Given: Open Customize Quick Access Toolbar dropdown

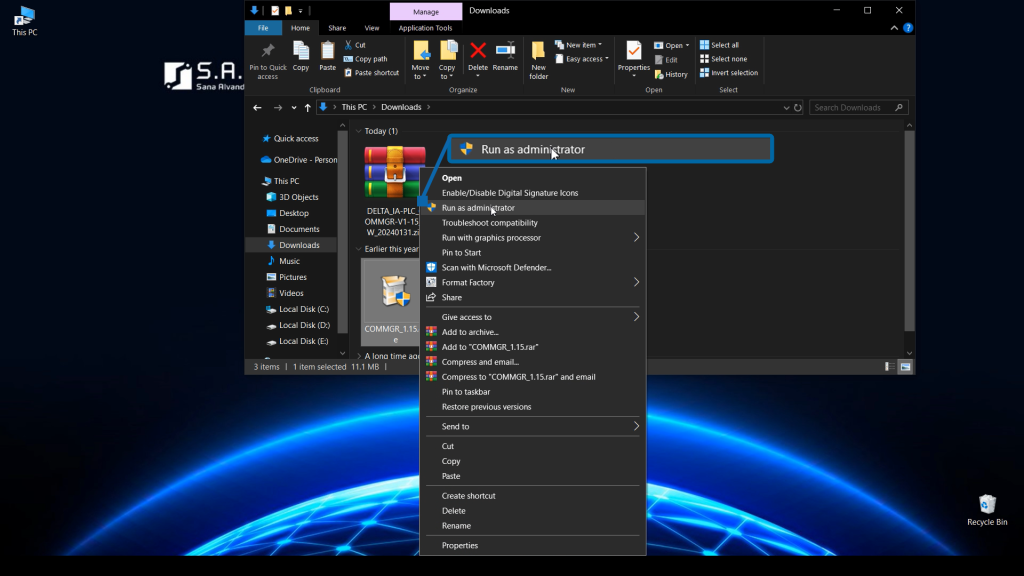Looking at the screenshot, I should click(300, 11).
